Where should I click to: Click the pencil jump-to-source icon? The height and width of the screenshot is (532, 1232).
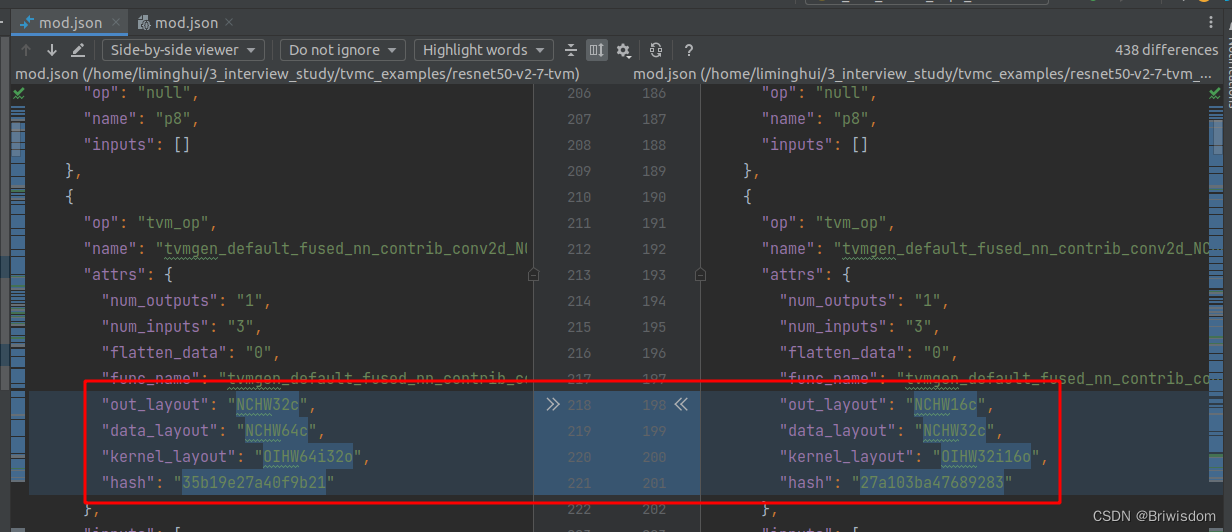(78, 50)
